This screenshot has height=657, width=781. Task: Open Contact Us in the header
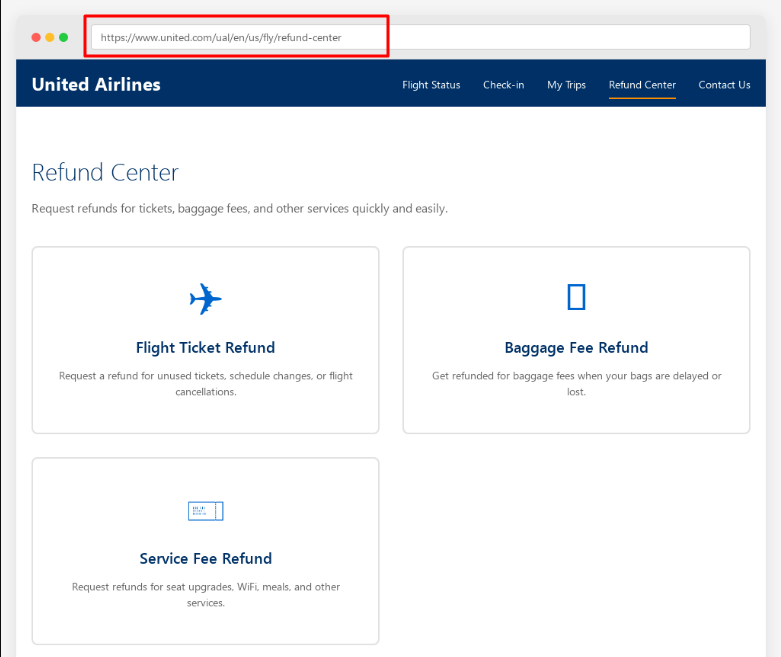[x=724, y=85]
